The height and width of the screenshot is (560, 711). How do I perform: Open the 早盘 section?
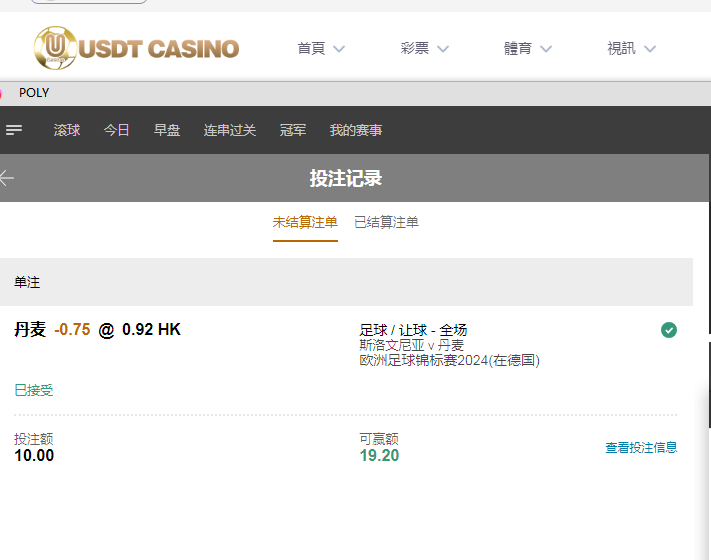coord(167,130)
